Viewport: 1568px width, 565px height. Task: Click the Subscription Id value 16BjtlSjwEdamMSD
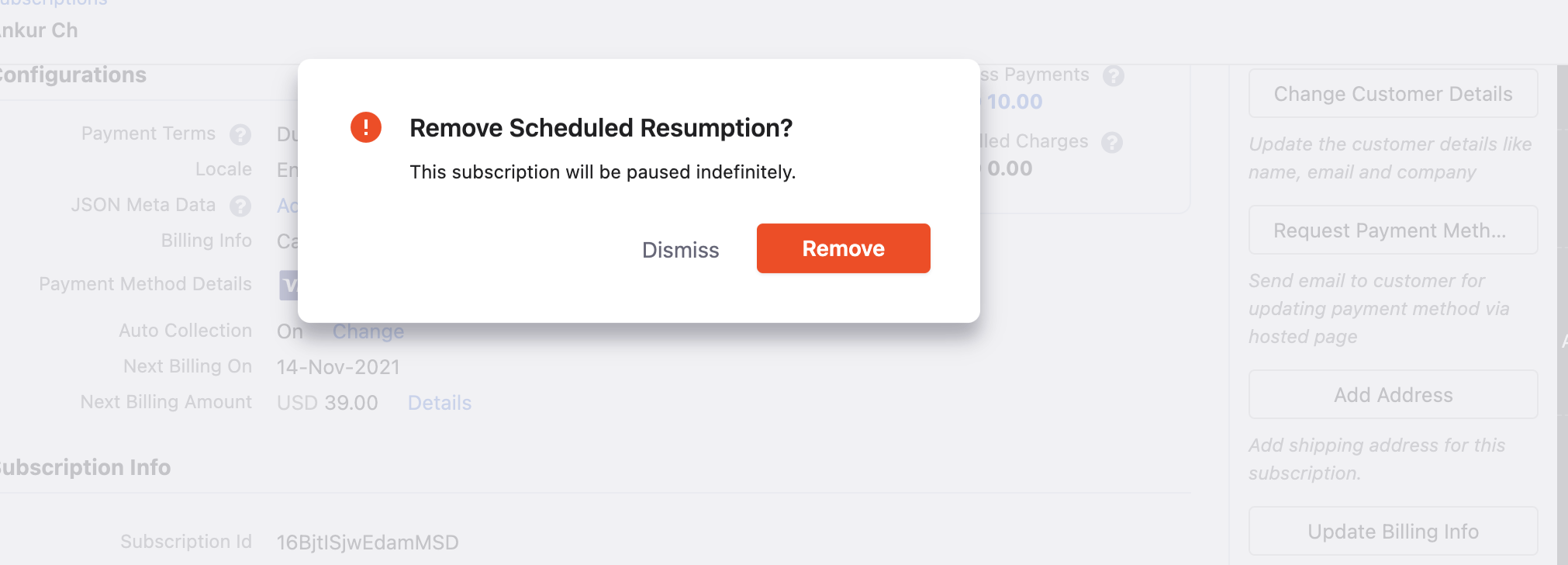tap(368, 542)
